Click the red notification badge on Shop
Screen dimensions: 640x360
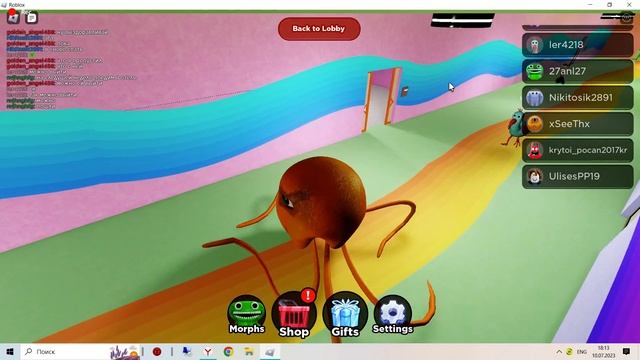click(308, 296)
